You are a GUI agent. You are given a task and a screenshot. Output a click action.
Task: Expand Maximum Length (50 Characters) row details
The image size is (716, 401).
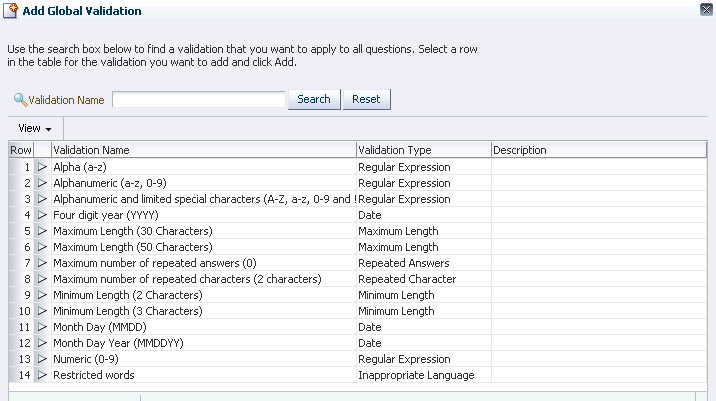tap(42, 247)
